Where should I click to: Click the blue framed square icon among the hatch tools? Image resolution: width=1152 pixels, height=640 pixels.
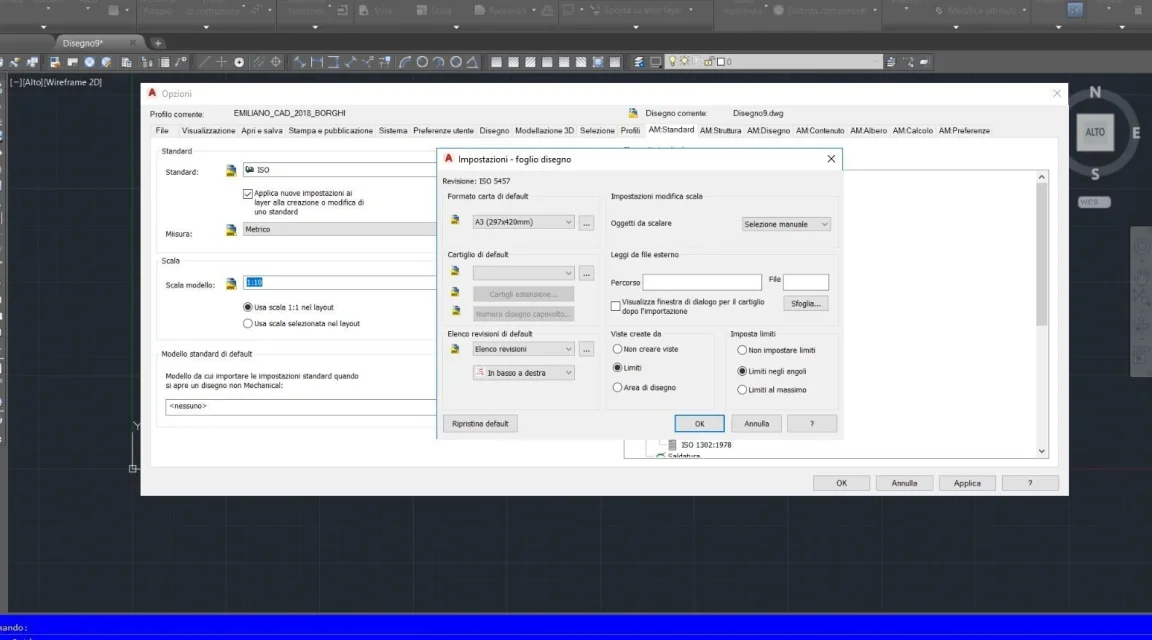pyautogui.click(x=598, y=62)
